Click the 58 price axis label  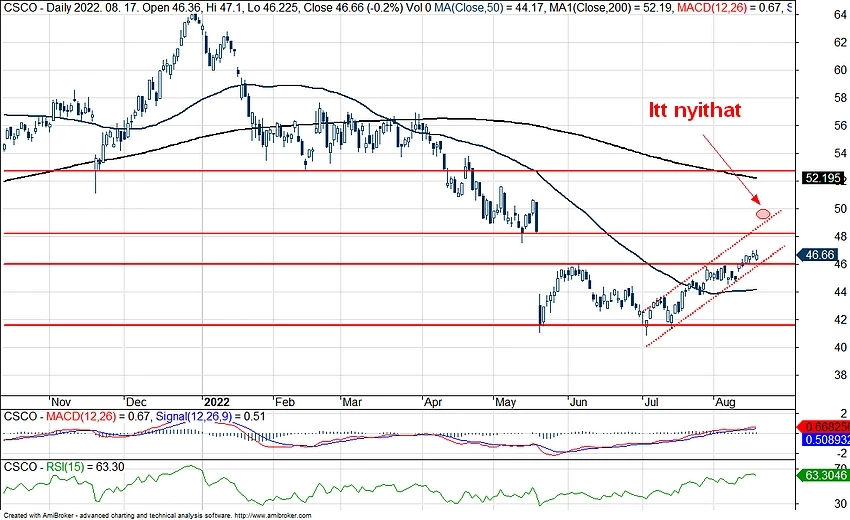click(x=840, y=98)
